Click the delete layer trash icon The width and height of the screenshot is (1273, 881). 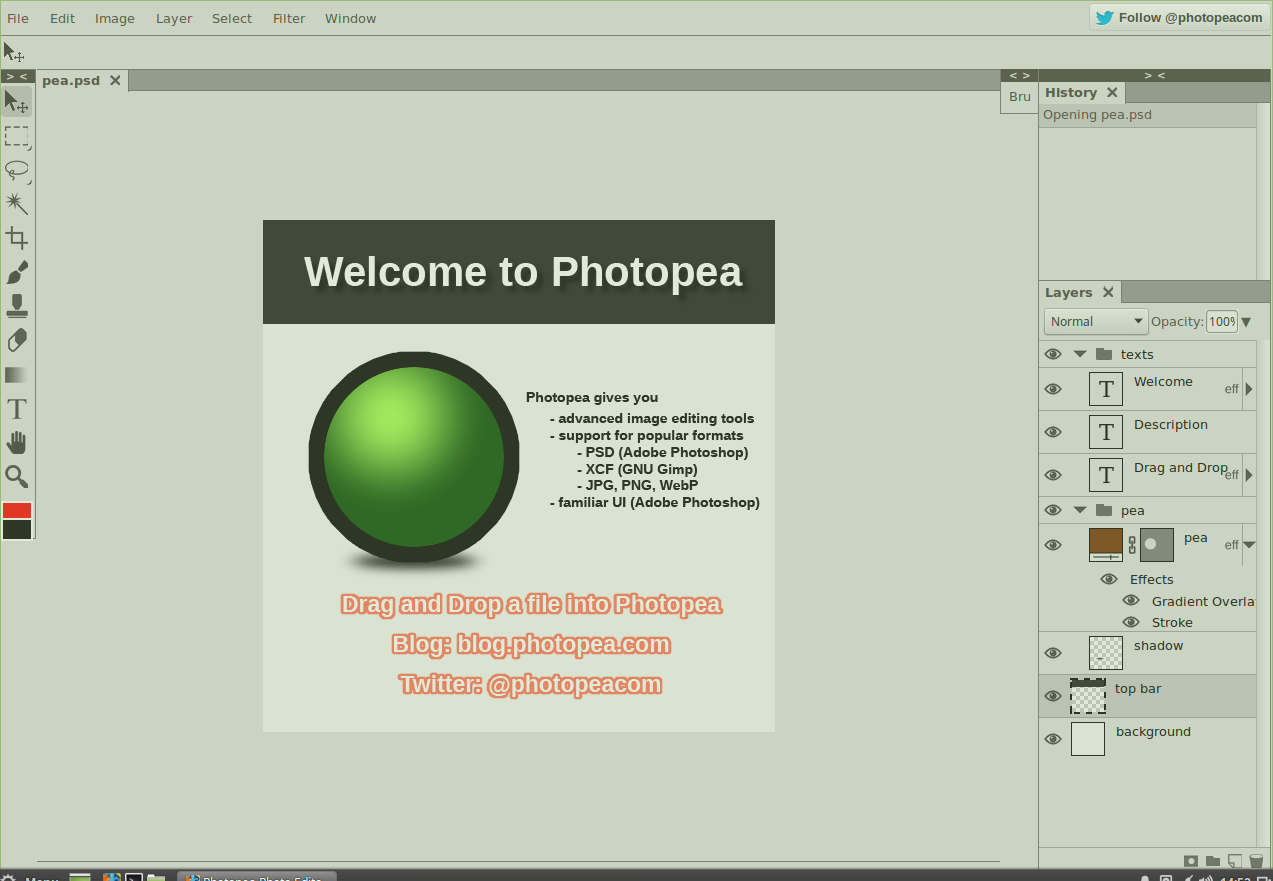pos(1257,861)
